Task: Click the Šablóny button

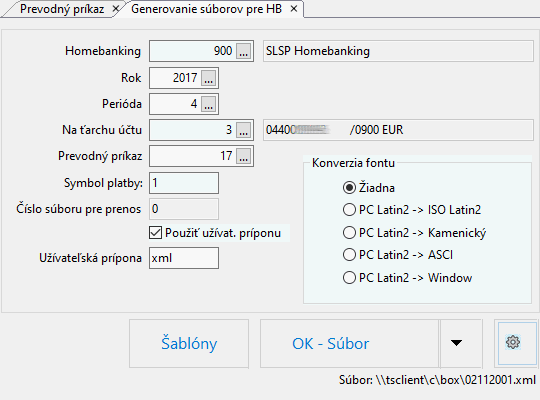Action: (189, 343)
